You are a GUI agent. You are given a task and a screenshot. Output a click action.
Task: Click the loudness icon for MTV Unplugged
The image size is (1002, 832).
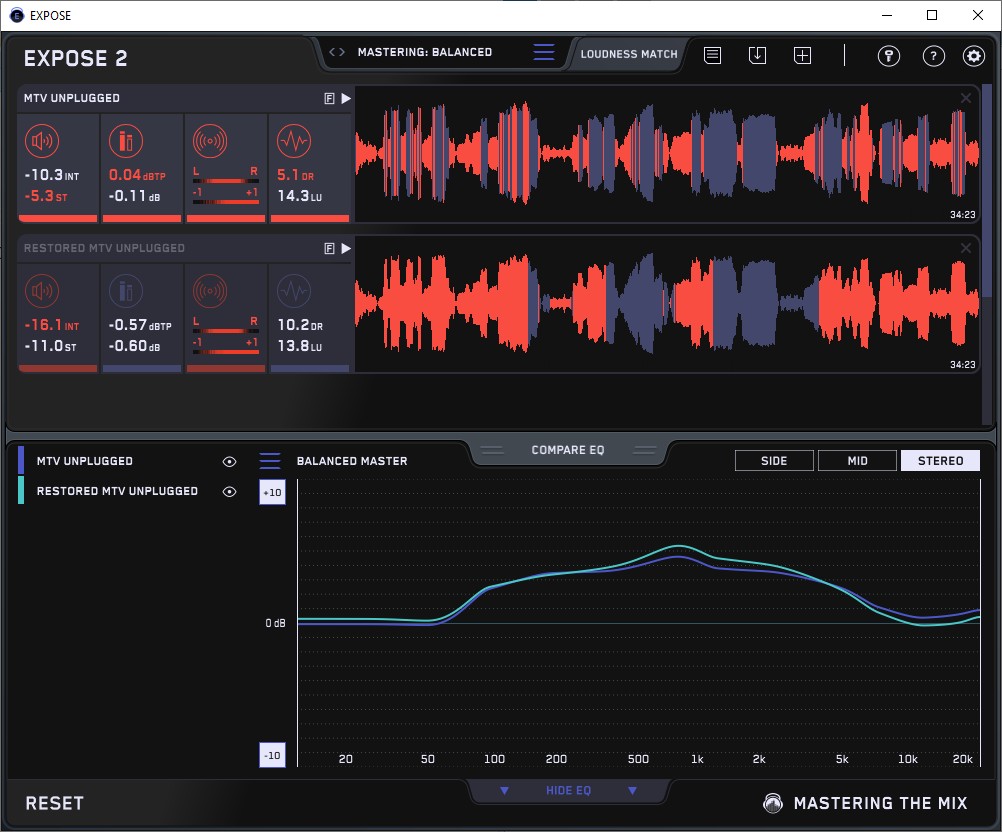[x=42, y=141]
